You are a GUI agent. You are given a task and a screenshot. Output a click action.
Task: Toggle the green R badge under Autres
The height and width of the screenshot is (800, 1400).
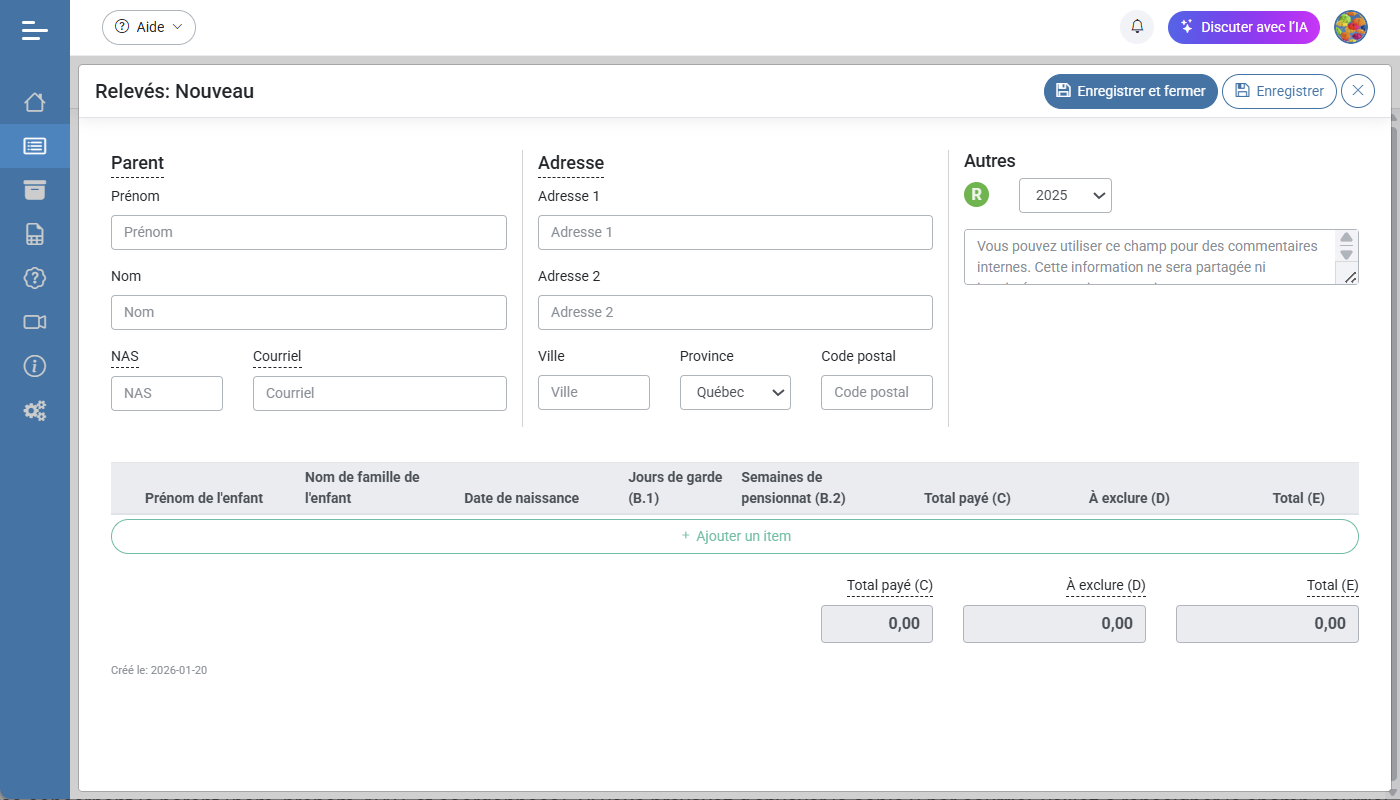pyautogui.click(x=976, y=195)
